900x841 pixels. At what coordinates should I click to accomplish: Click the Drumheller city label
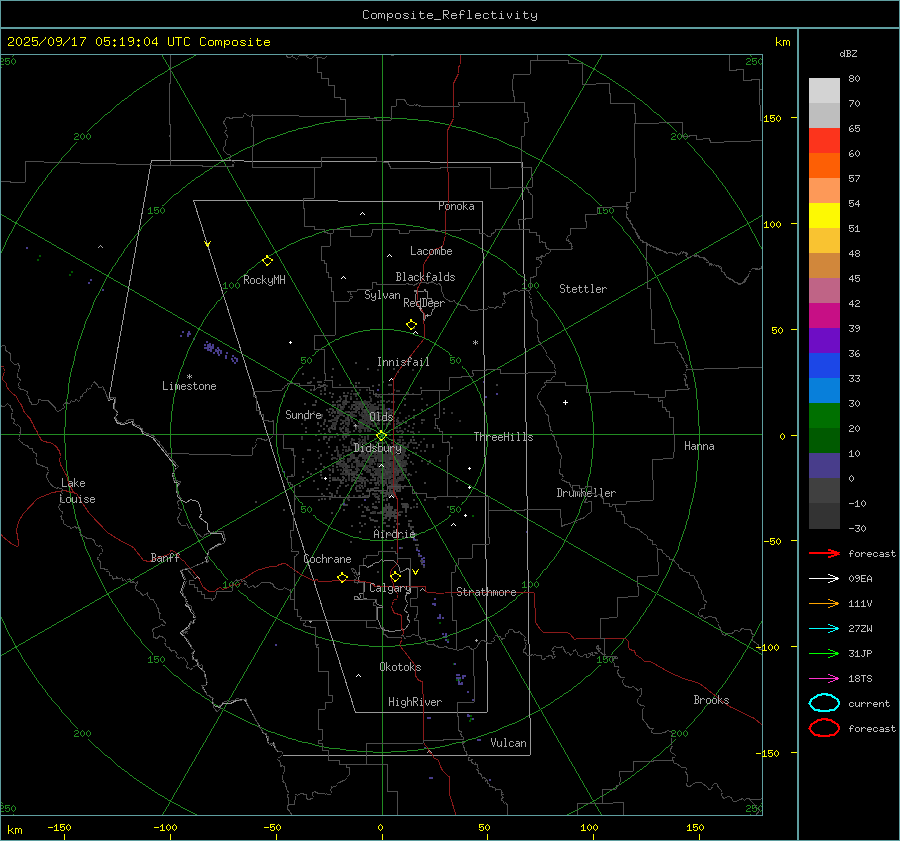click(x=586, y=493)
